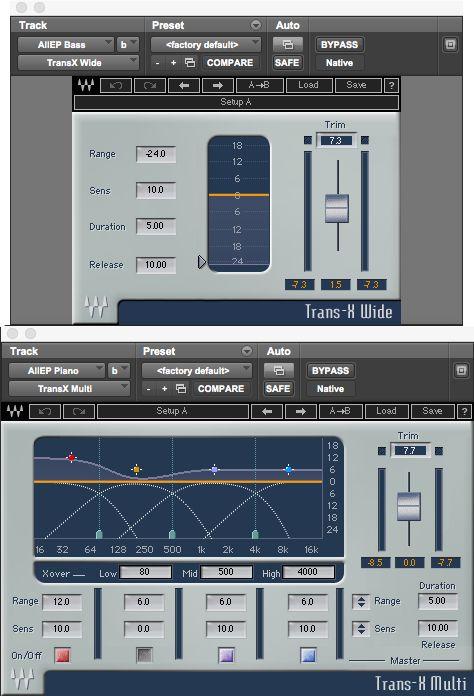Toggle the gray low-mid band On/Off button
The height and width of the screenshot is (696, 474).
[144, 655]
